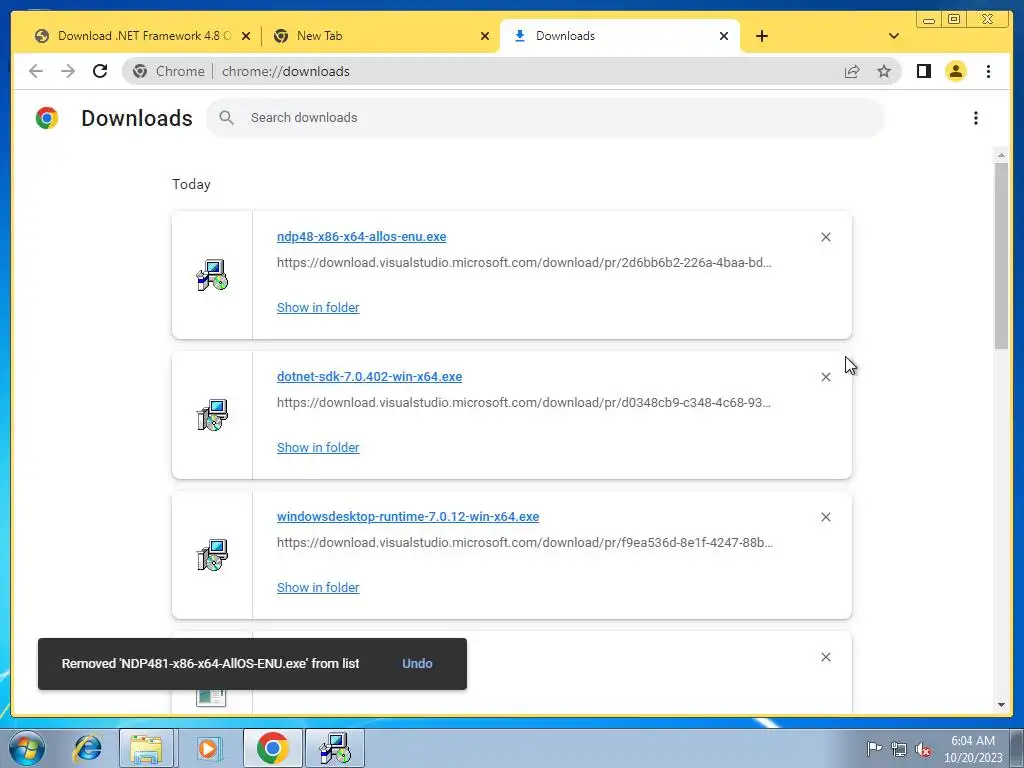Click the windowsdesktop-runtime installer icon
The width and height of the screenshot is (1024, 768).
tap(212, 554)
